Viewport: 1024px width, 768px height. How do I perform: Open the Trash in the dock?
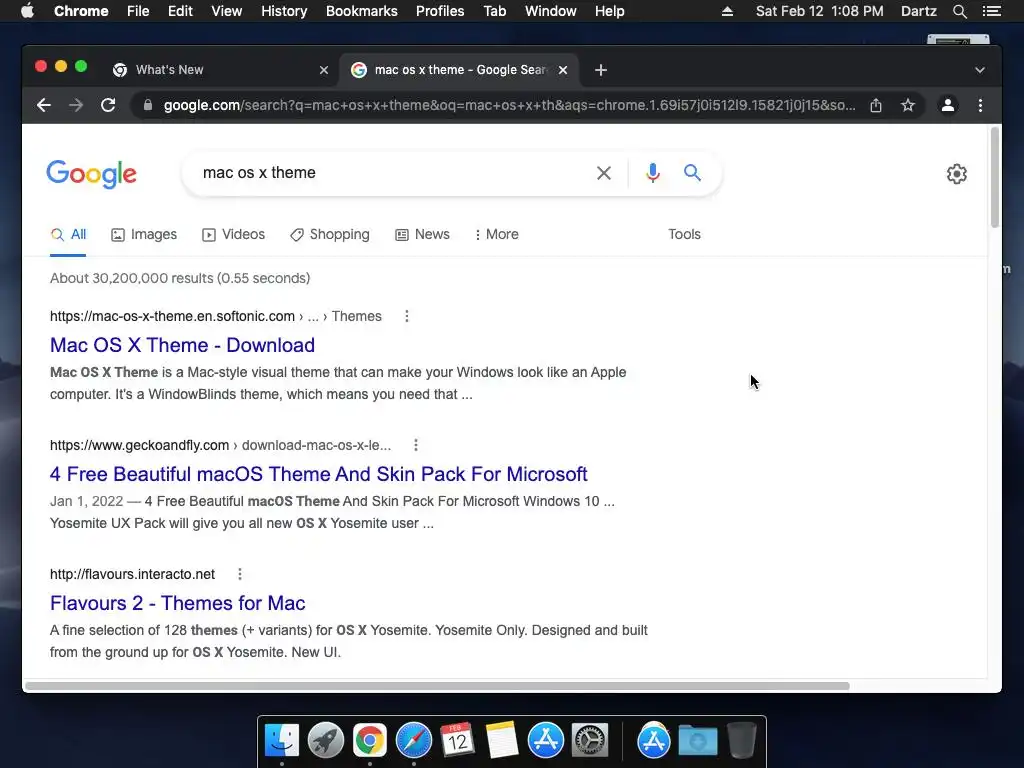coord(741,741)
